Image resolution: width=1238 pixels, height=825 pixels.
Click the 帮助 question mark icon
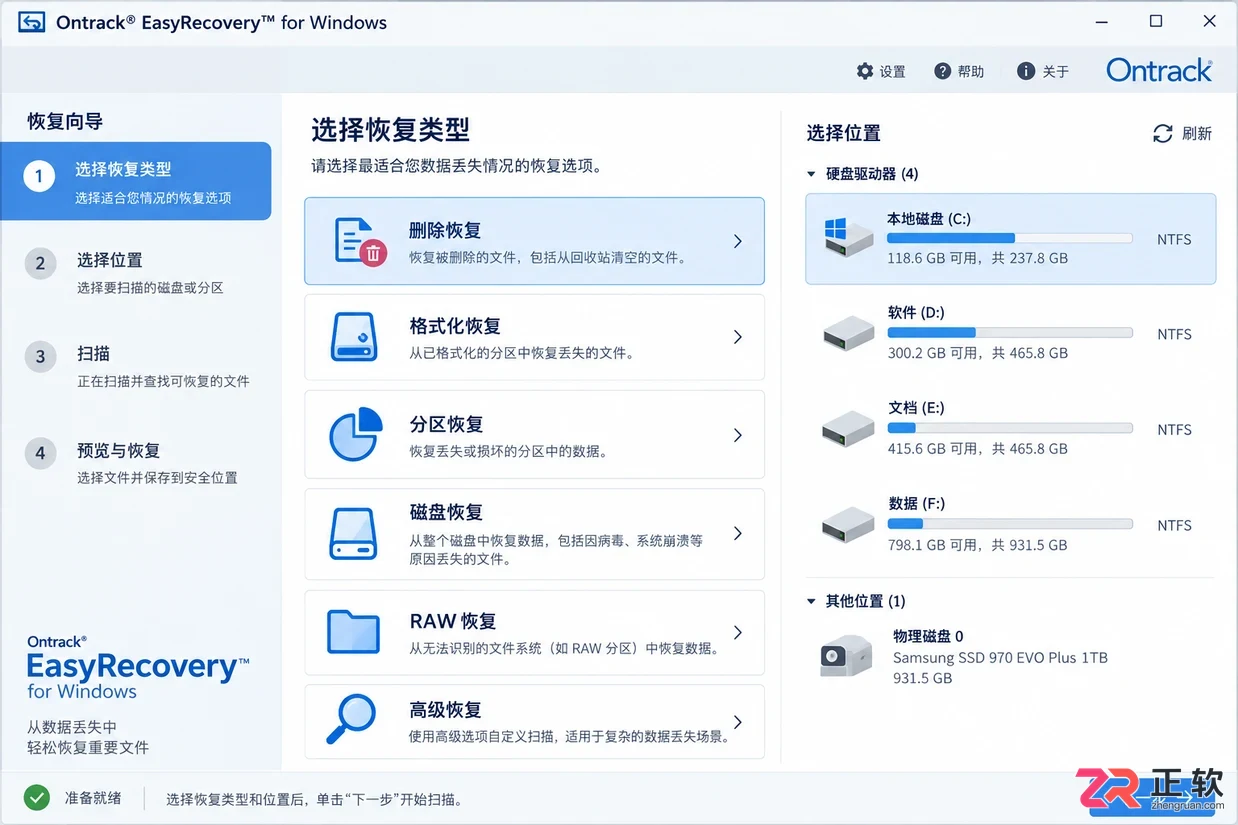942,71
